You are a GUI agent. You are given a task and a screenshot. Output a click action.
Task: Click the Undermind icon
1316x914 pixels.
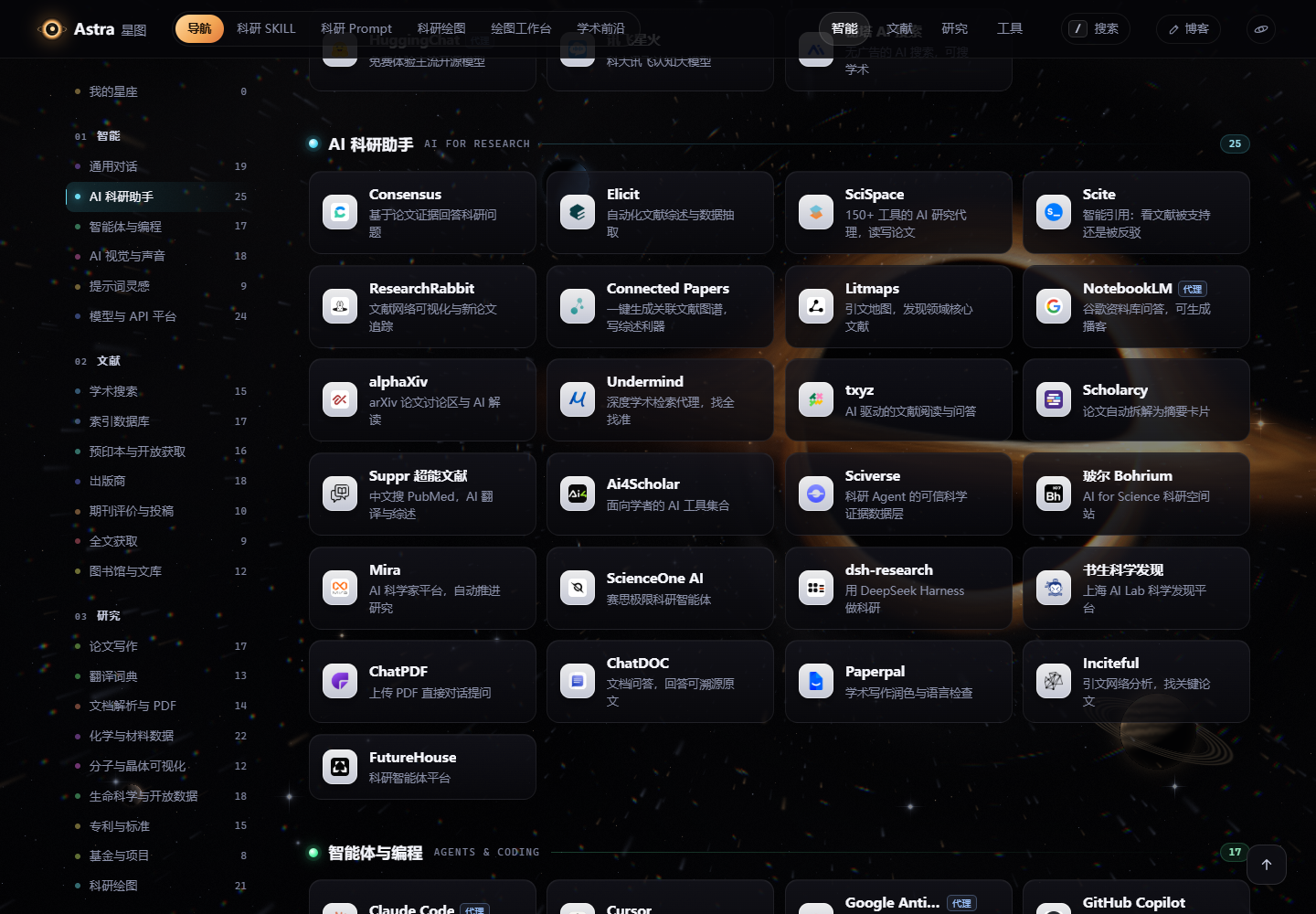(578, 399)
